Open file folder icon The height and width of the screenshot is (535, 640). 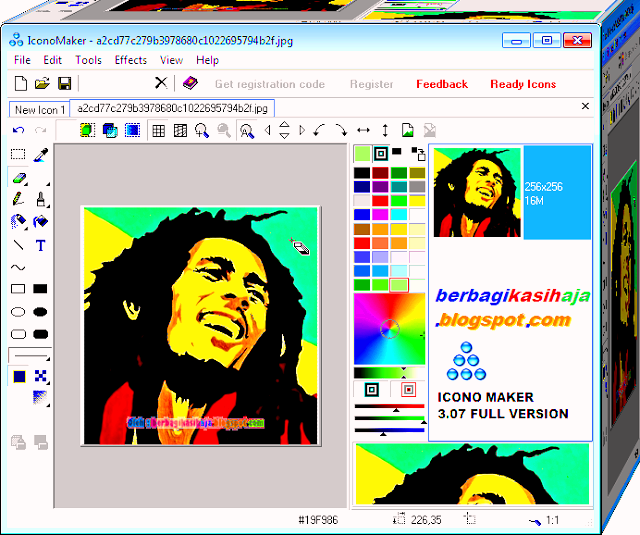pyautogui.click(x=42, y=83)
